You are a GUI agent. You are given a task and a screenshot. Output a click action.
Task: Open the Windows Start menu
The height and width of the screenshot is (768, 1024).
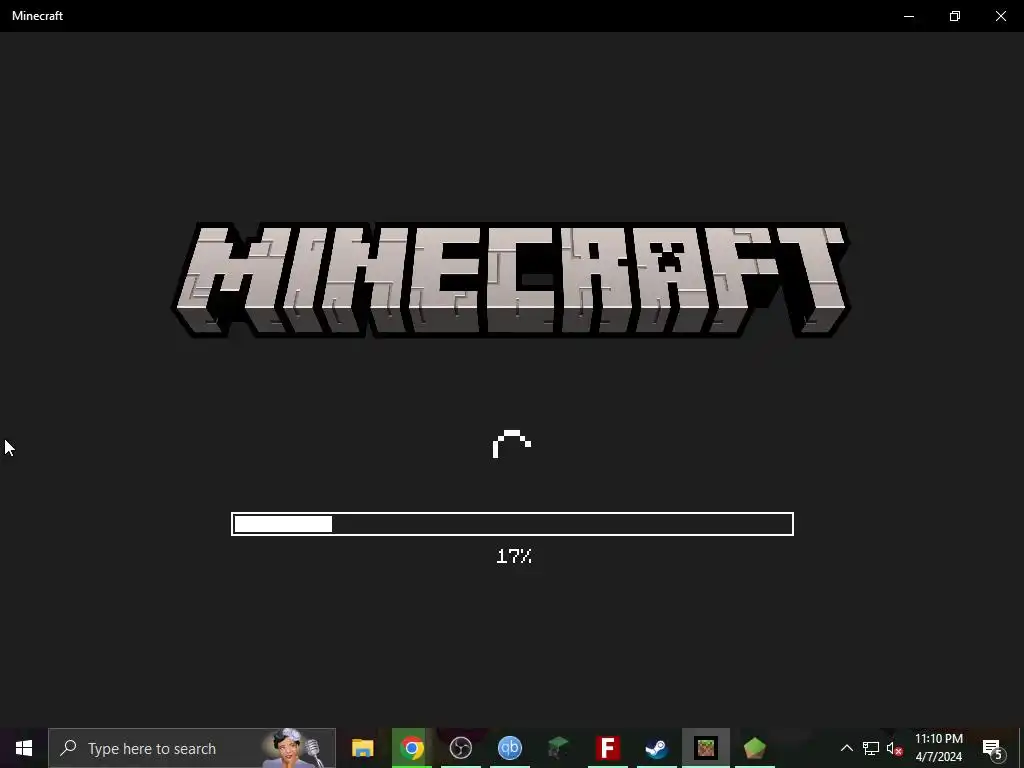pyautogui.click(x=24, y=748)
